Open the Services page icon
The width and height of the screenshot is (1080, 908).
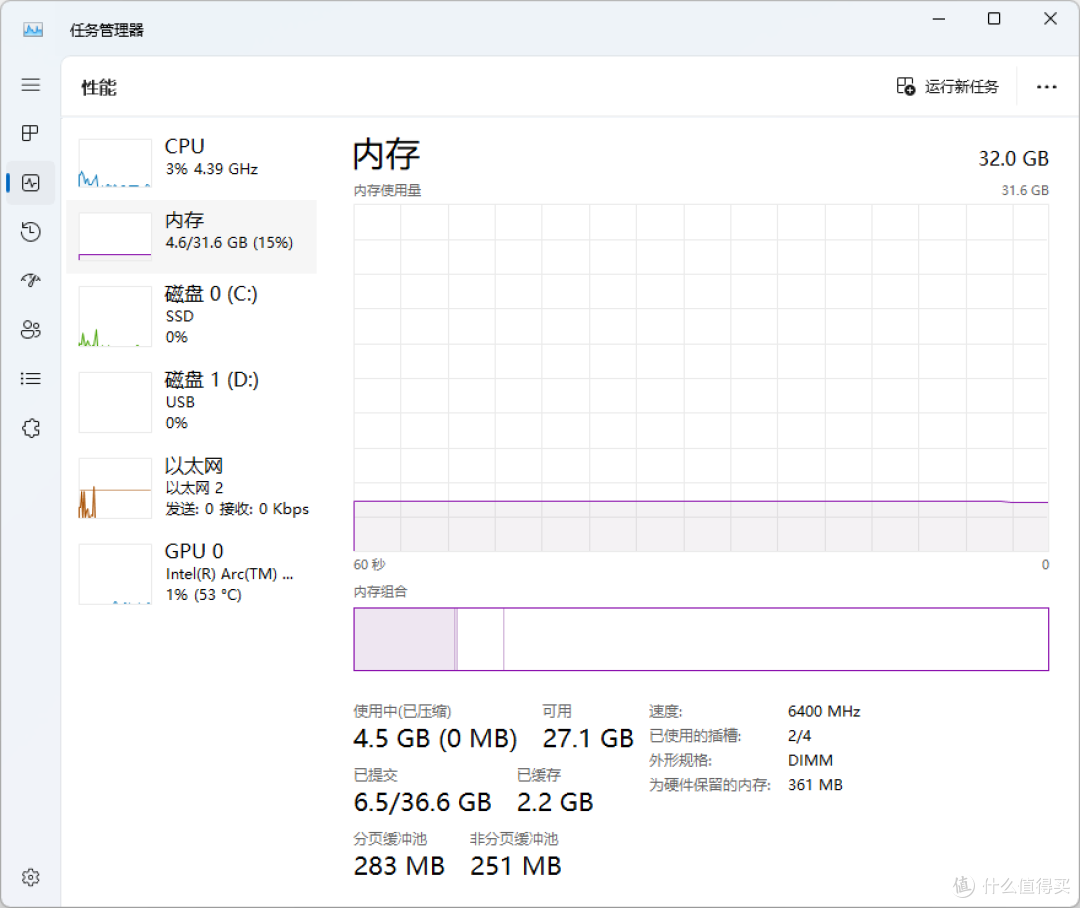[30, 429]
